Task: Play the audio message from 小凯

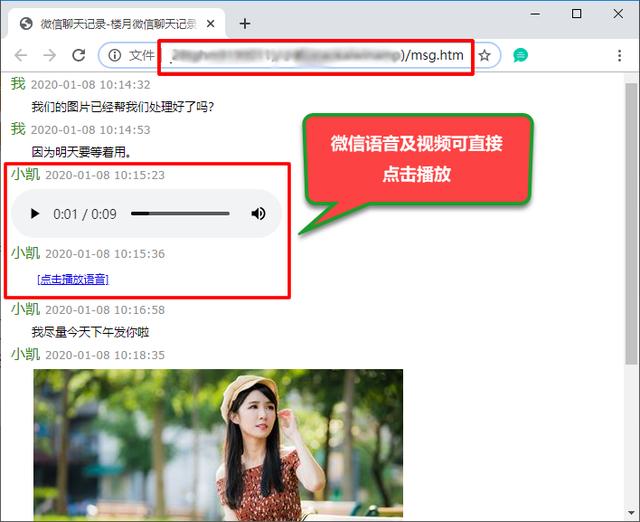Action: pyautogui.click(x=35, y=214)
